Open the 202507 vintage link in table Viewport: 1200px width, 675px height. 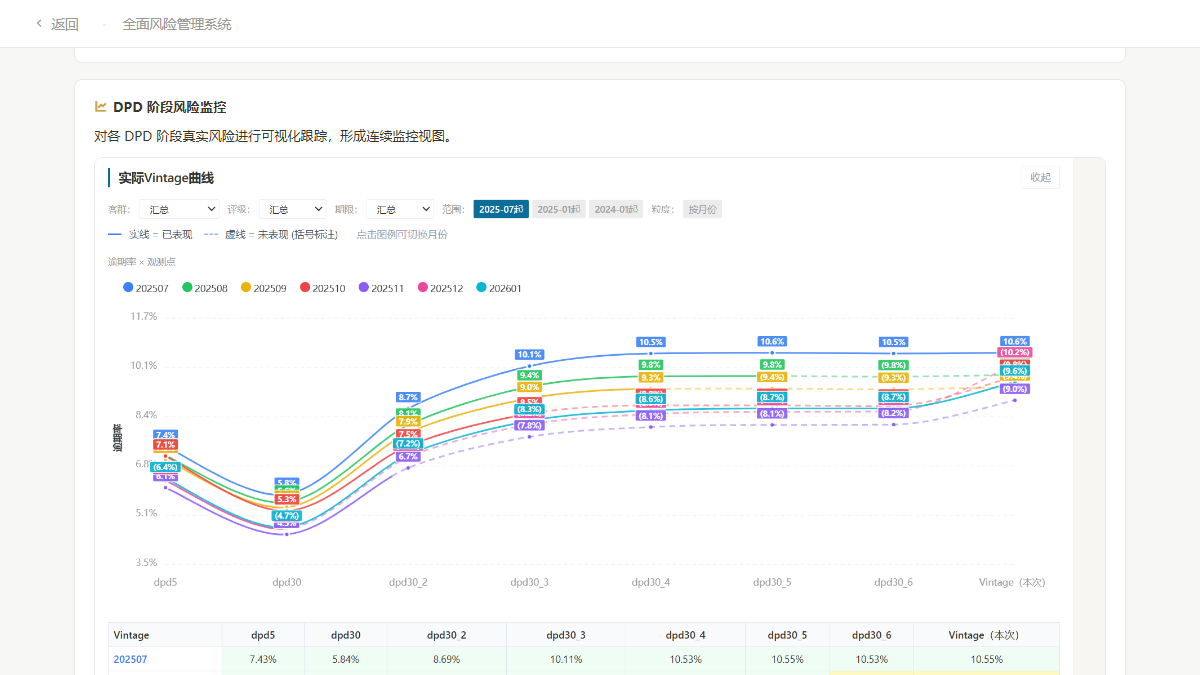pos(130,659)
